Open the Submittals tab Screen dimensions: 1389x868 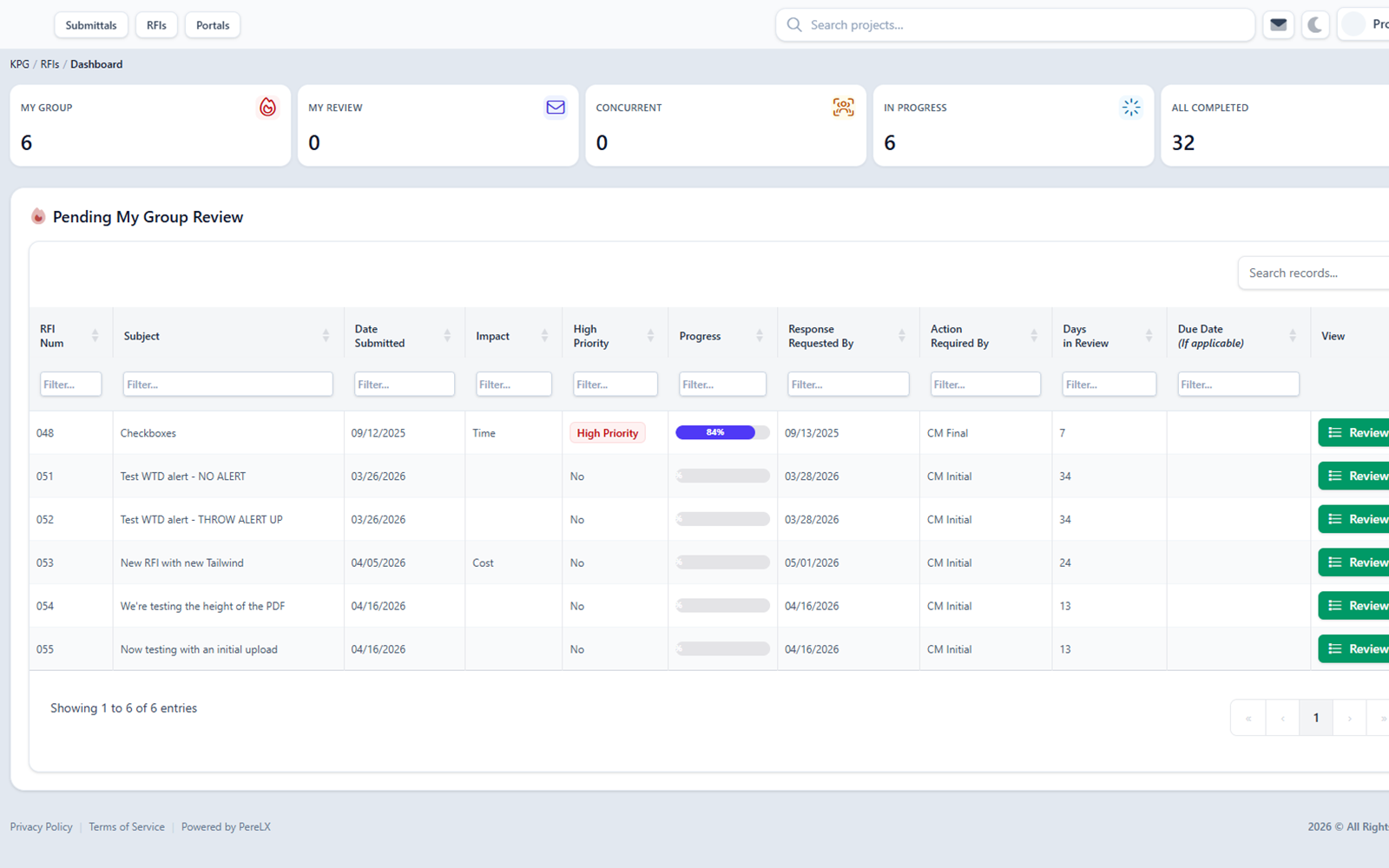pyautogui.click(x=91, y=25)
